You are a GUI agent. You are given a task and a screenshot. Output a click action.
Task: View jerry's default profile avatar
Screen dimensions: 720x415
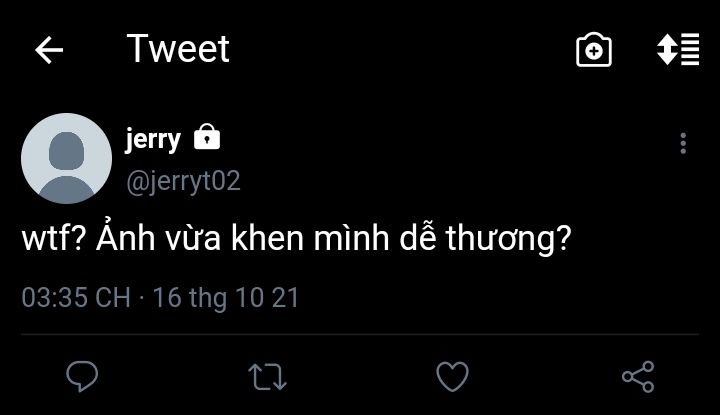point(66,159)
